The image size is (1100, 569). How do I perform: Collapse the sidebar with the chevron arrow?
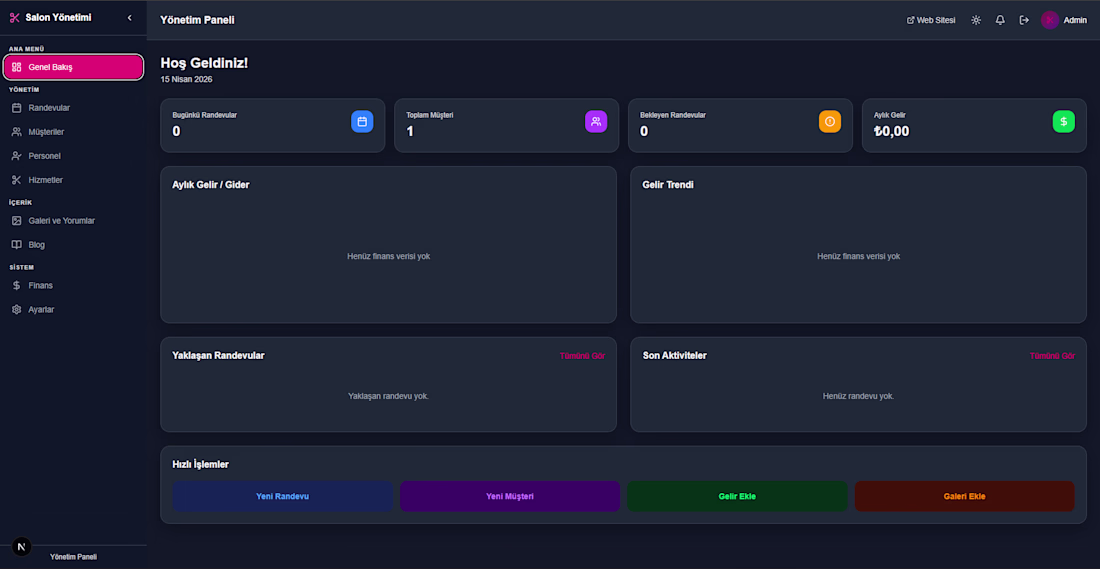[x=130, y=18]
